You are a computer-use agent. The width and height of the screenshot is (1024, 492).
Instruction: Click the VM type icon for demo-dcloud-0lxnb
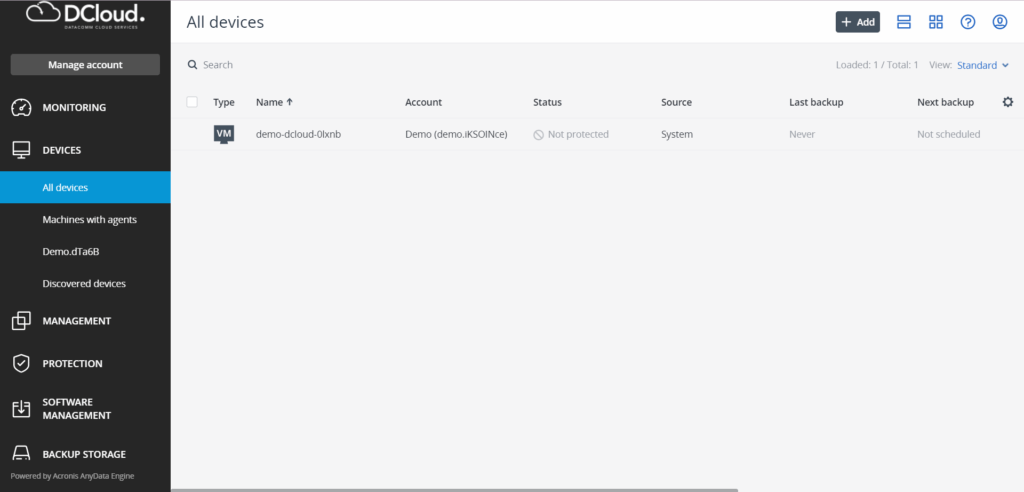pyautogui.click(x=224, y=134)
